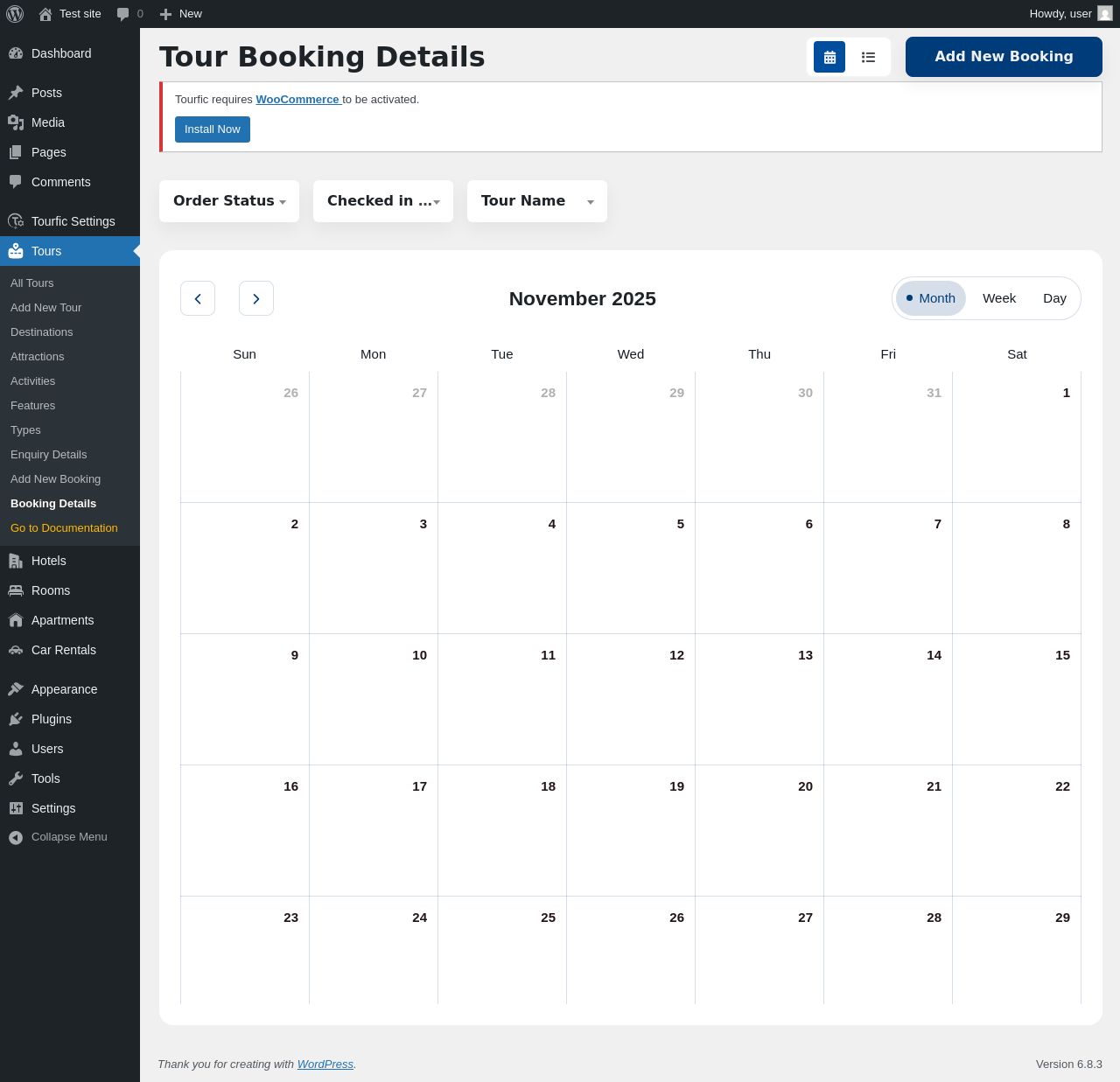
Task: Select the Month calendar view
Action: click(x=931, y=298)
